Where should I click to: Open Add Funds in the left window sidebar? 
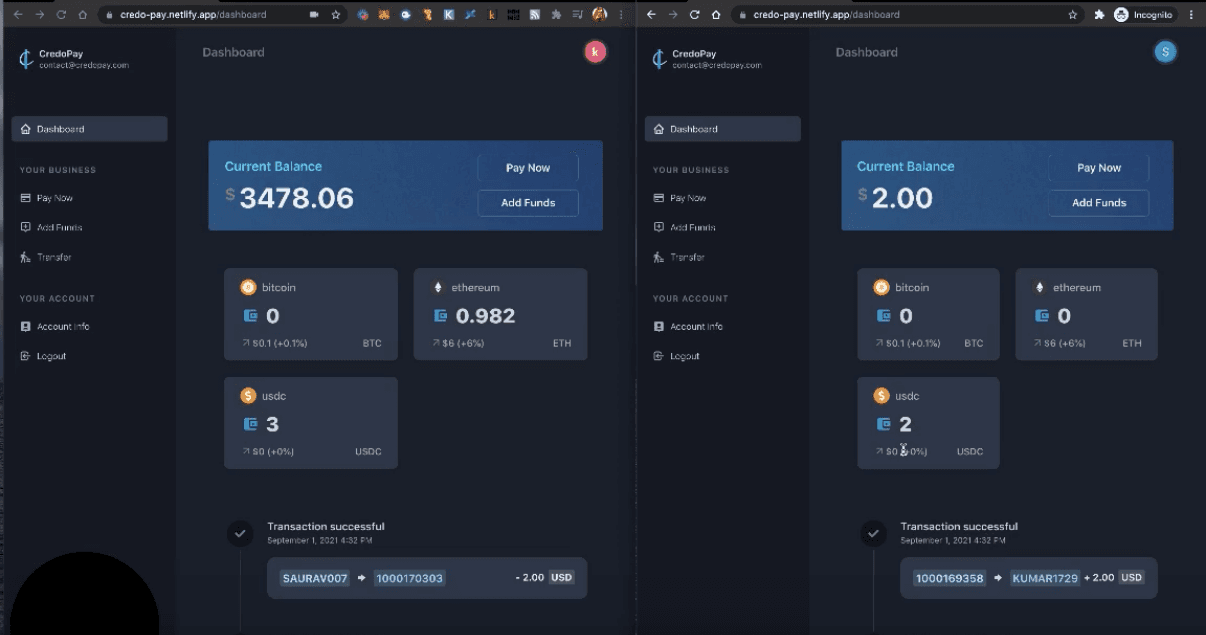click(51, 227)
